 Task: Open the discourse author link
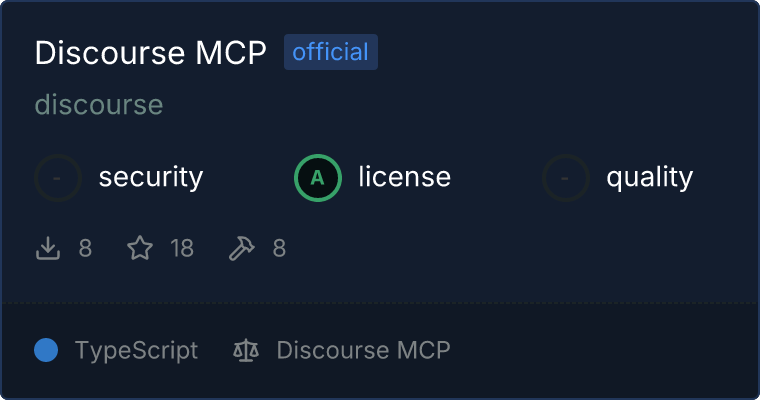pos(99,105)
